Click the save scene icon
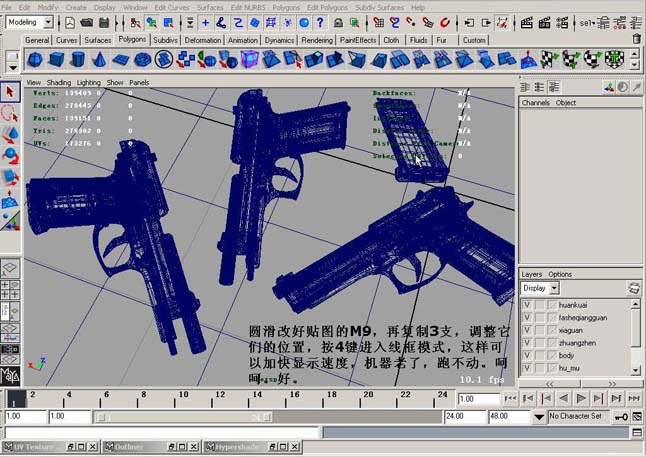646x457 pixels. [104, 23]
